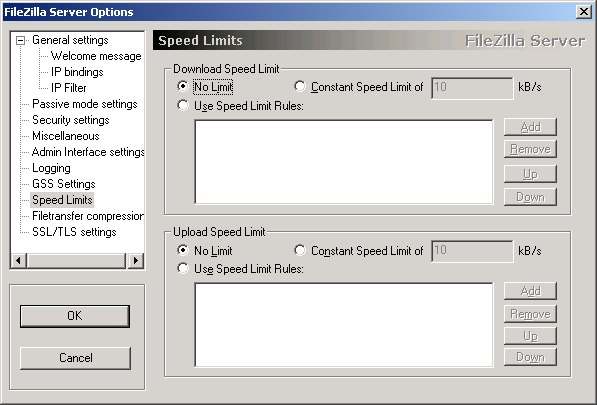The width and height of the screenshot is (597, 405).
Task: Open the Logging options page
Action: point(51,168)
